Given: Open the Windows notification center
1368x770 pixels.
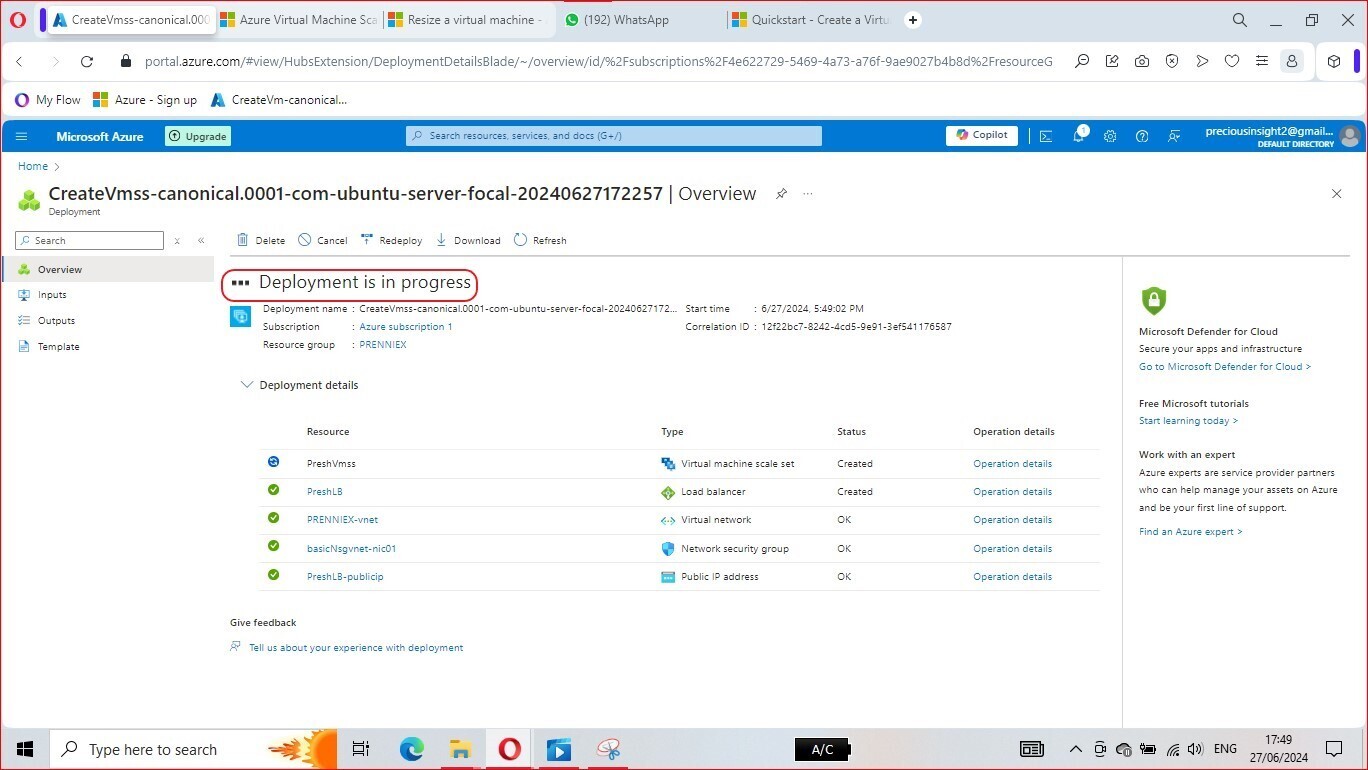Looking at the screenshot, I should click(1333, 749).
